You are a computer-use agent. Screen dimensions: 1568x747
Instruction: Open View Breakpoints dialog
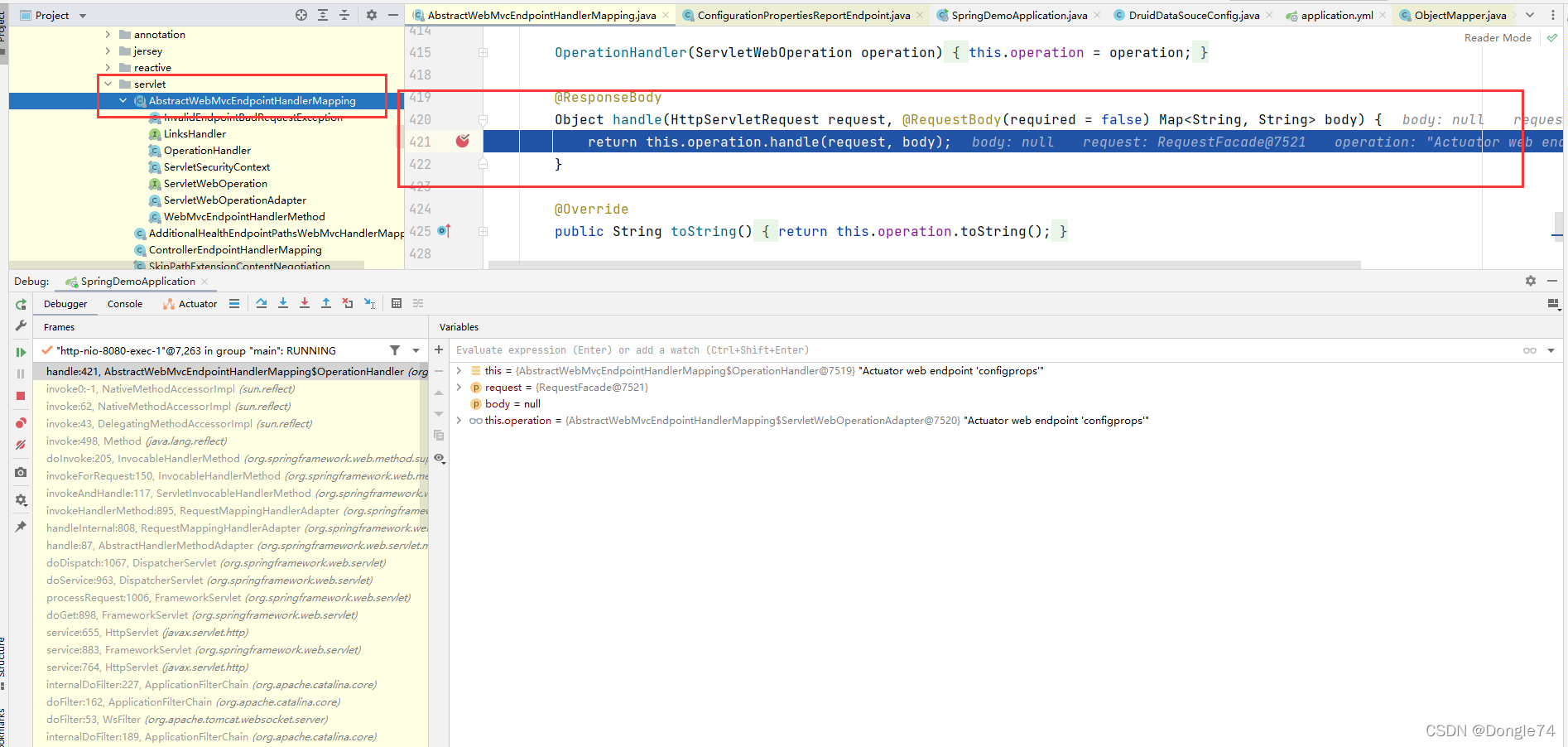click(21, 423)
